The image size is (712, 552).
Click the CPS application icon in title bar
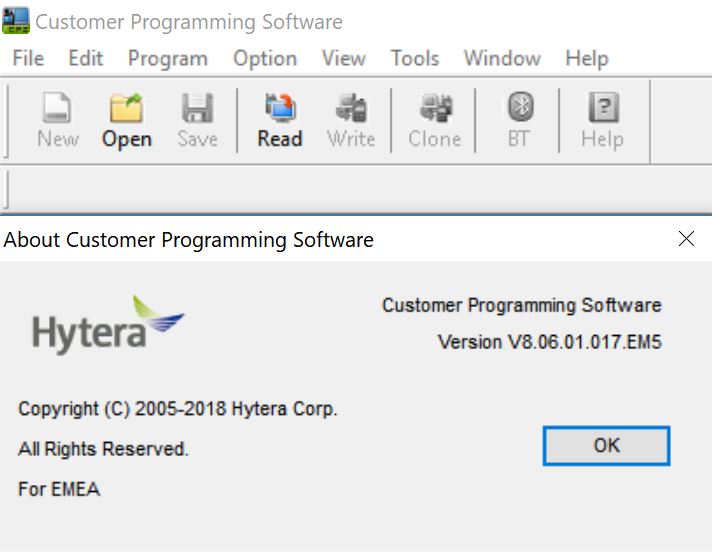(16, 20)
